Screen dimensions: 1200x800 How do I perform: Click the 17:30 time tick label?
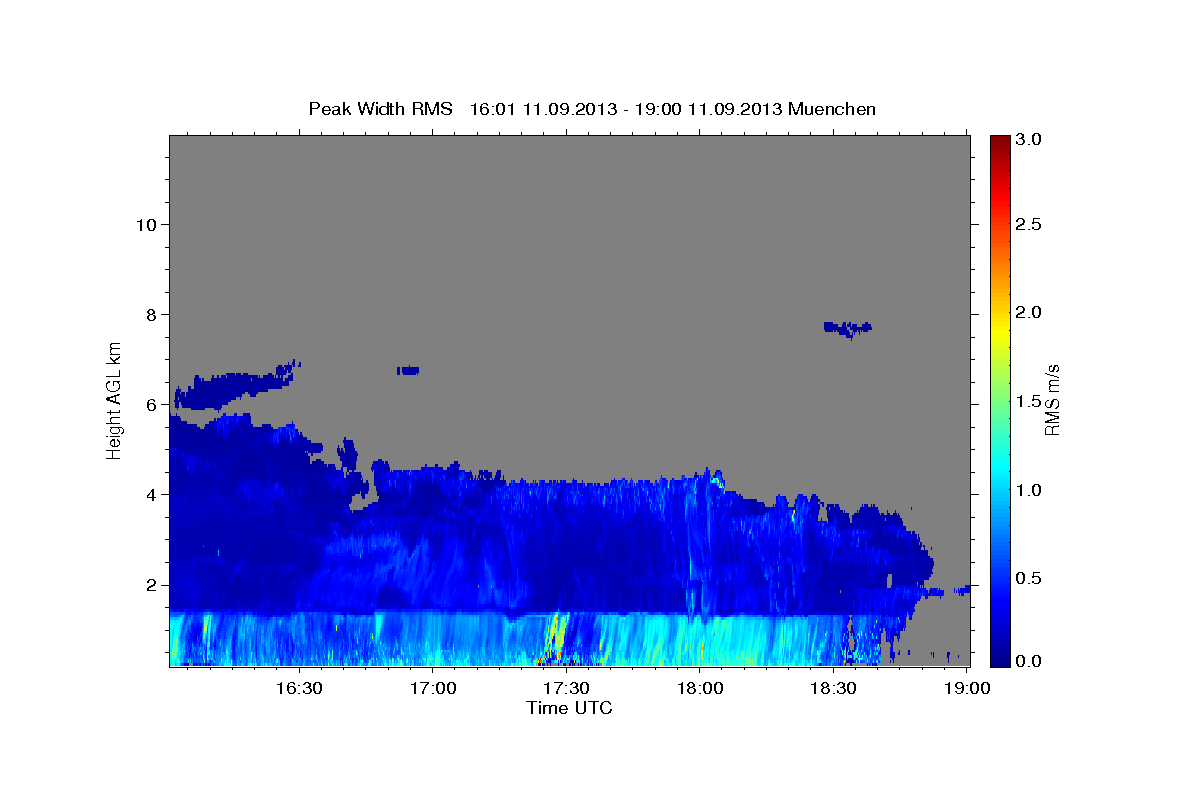566,688
